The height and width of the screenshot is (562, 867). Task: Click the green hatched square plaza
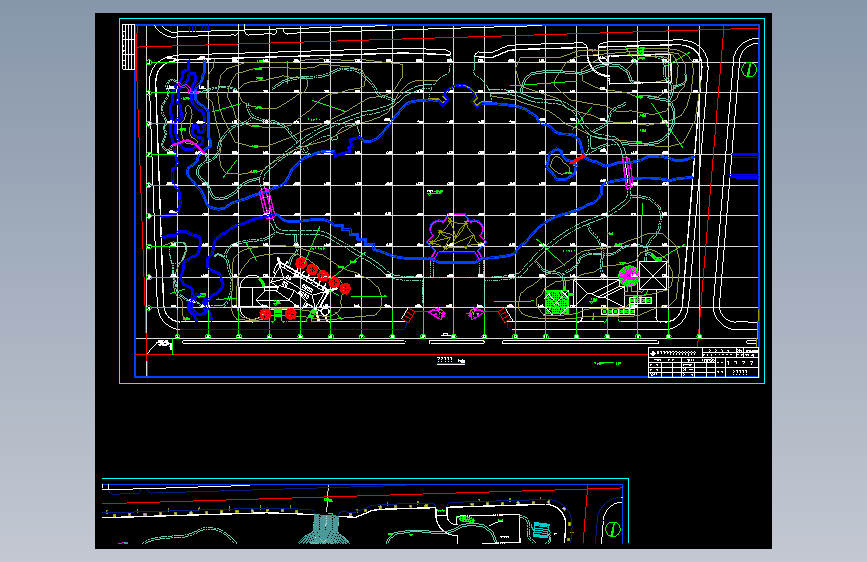point(557,302)
